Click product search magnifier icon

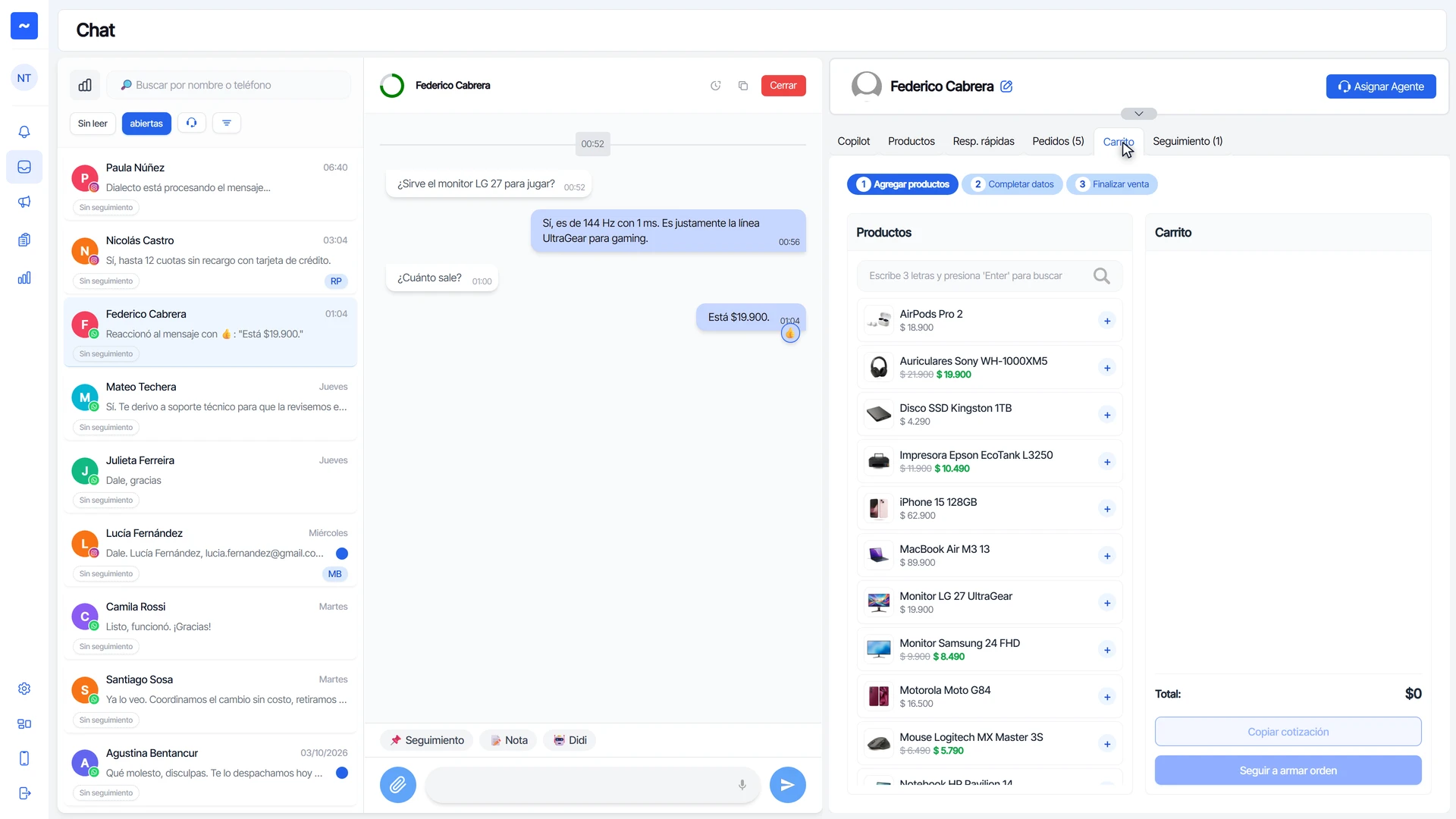[1102, 276]
